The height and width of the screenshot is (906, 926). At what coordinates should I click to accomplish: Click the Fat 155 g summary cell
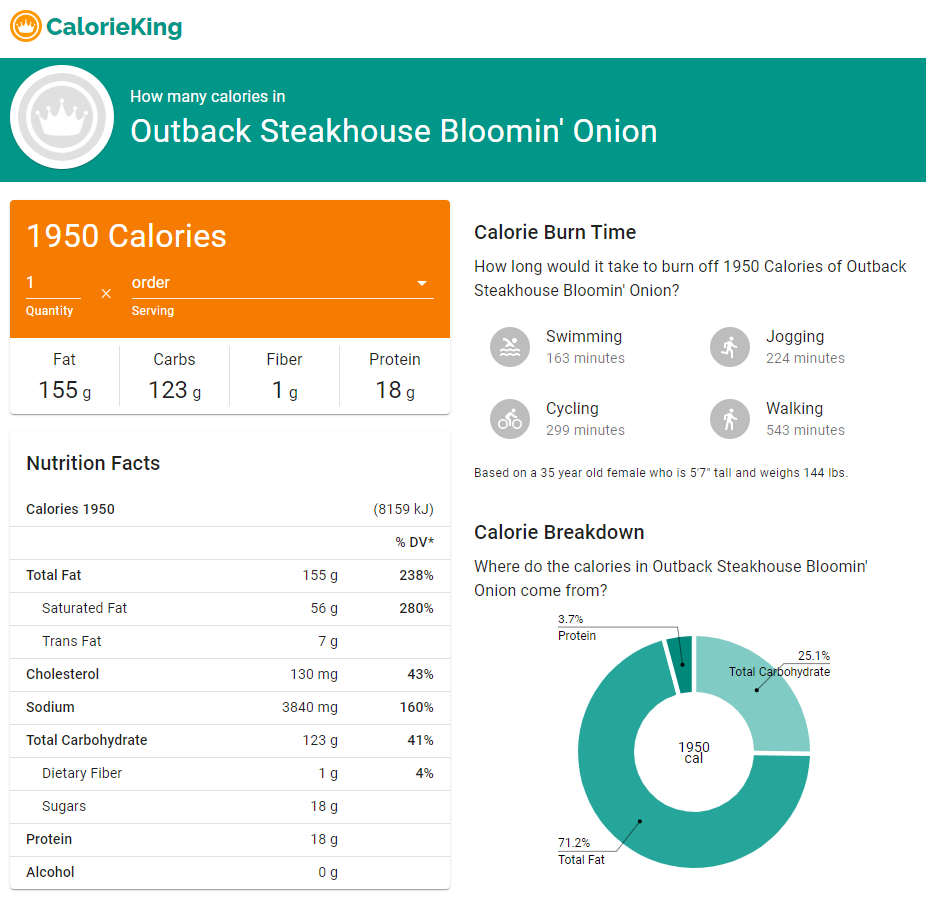65,377
